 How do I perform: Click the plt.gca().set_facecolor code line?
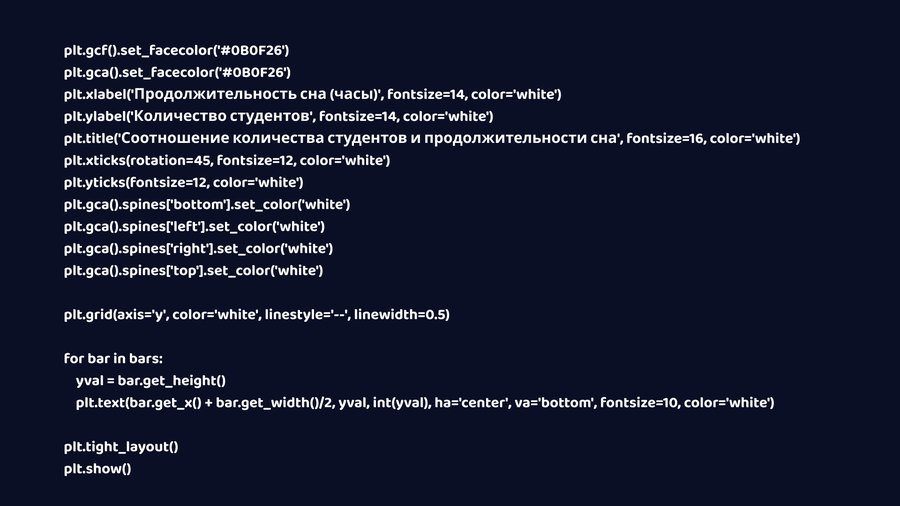tap(176, 72)
